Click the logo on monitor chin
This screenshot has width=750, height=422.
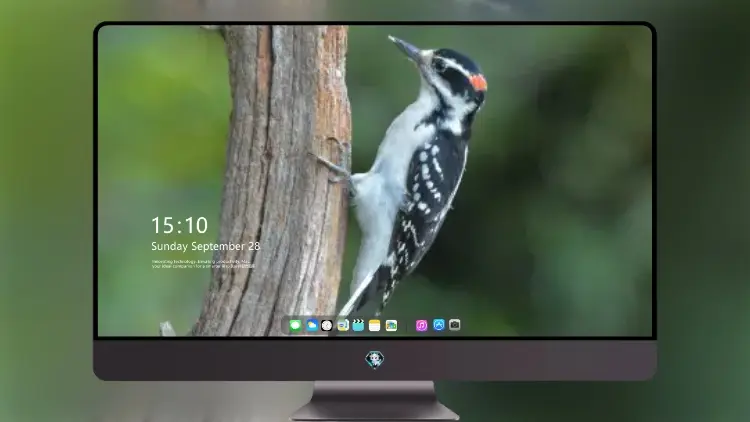[375, 360]
